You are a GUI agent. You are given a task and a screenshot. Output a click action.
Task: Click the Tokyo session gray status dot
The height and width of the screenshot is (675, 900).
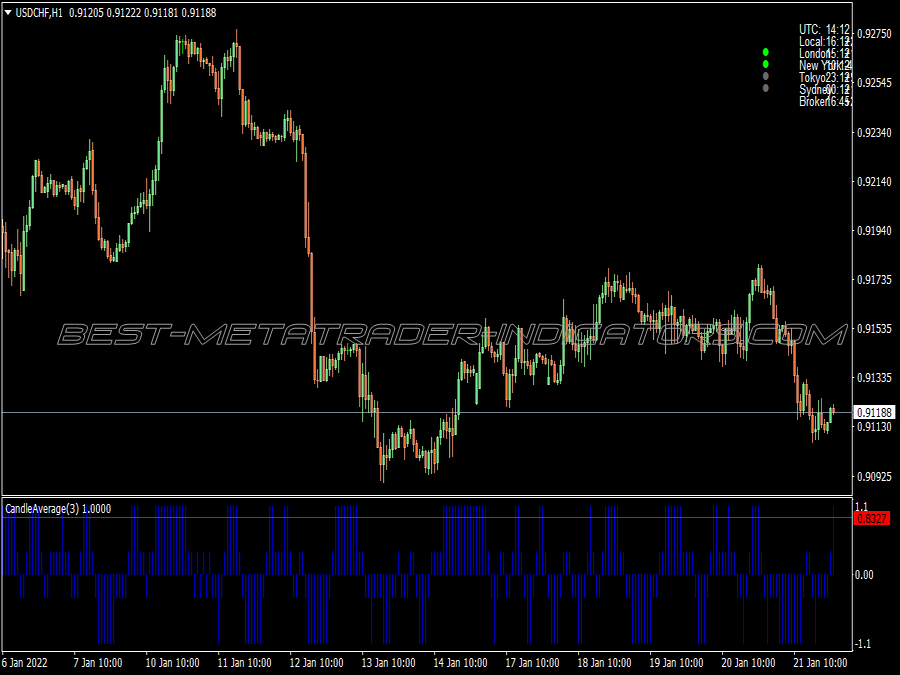coord(765,76)
